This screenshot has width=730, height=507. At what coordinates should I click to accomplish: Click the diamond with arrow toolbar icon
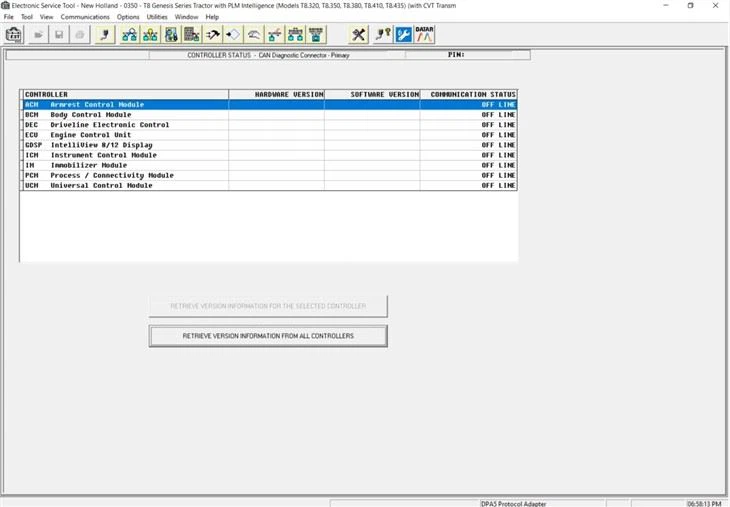233,35
